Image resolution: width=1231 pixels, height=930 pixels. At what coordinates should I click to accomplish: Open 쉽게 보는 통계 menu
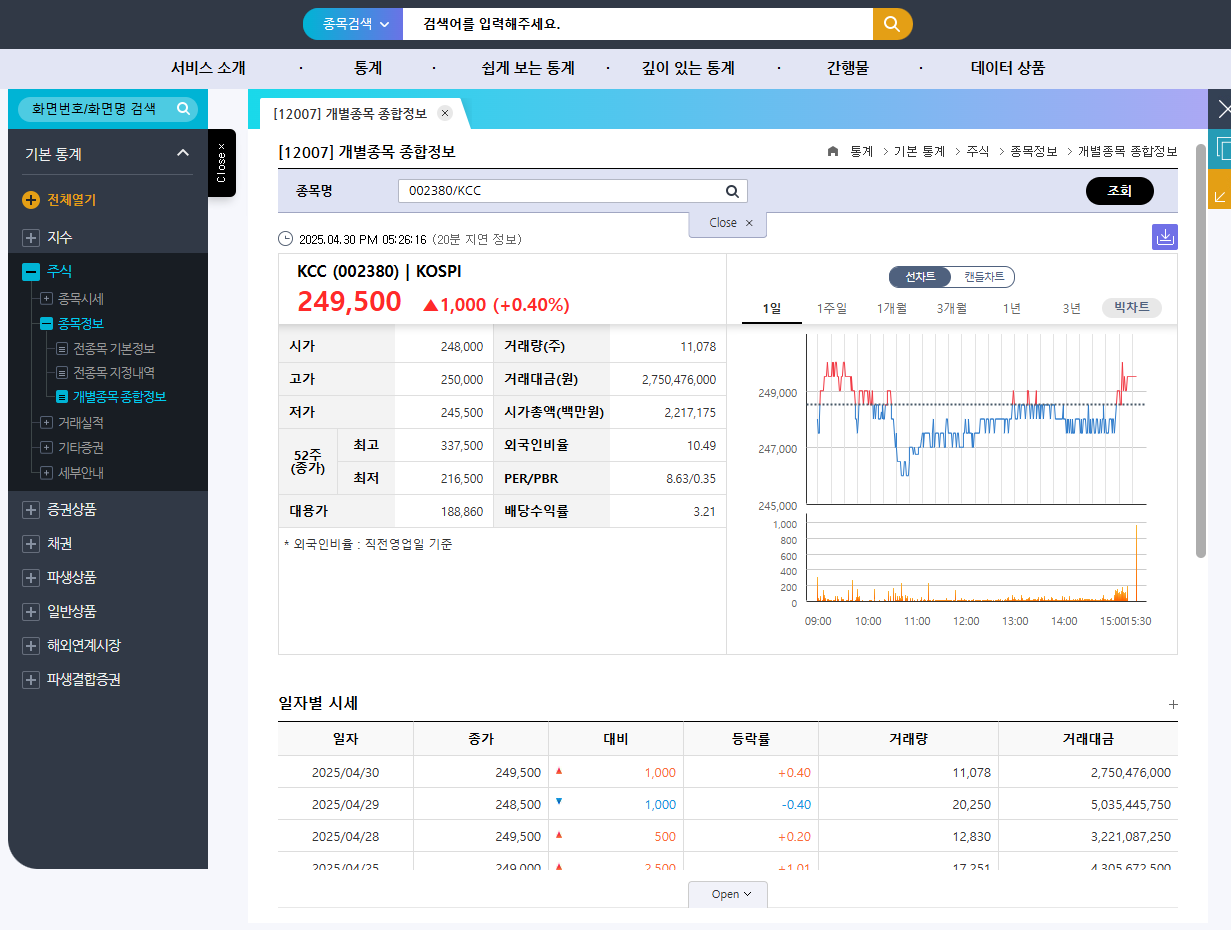528,68
